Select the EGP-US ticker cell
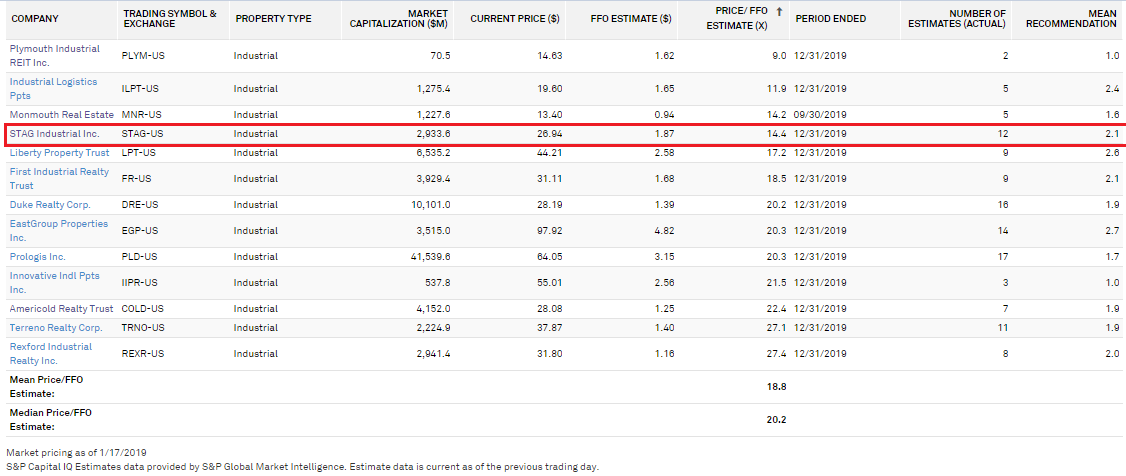Image resolution: width=1126 pixels, height=476 pixels. tap(140, 230)
